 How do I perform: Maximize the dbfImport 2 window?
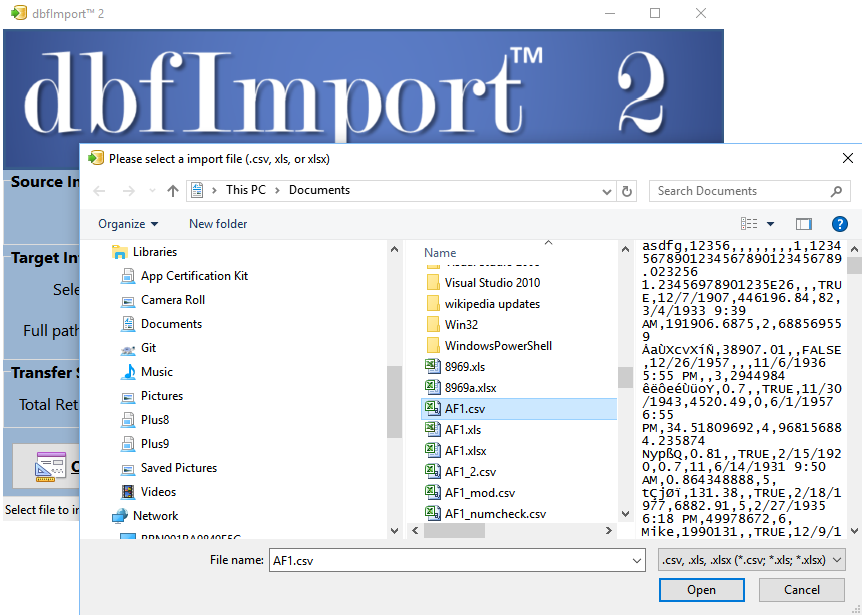[655, 13]
